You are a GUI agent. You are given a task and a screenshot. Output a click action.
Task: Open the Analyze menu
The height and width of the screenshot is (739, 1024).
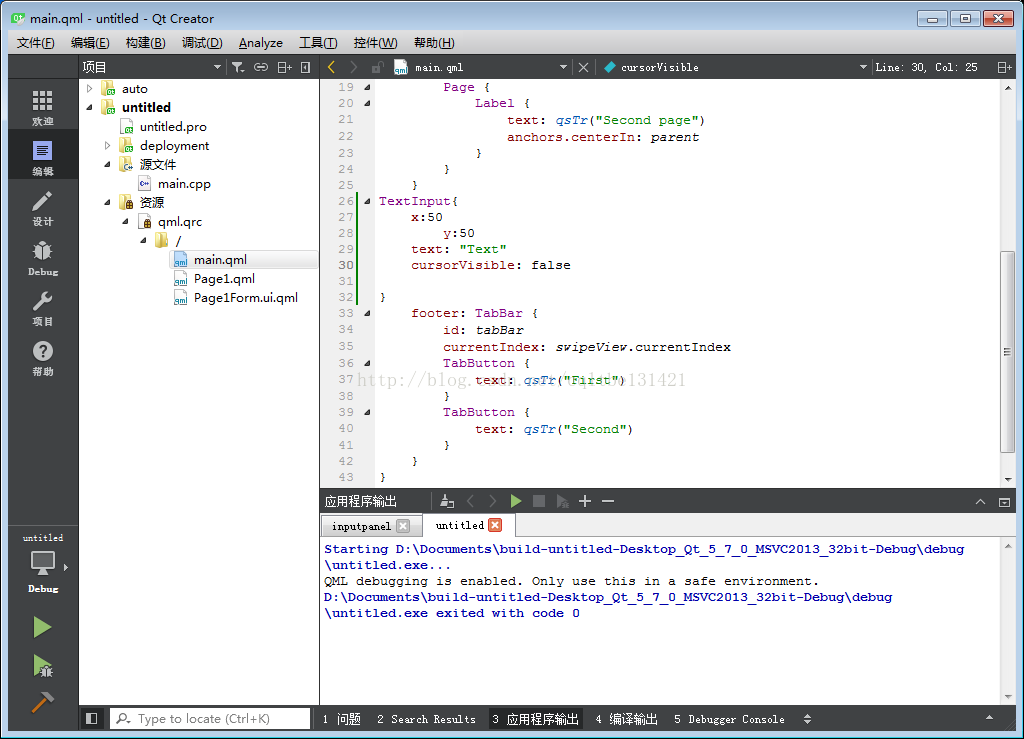click(x=260, y=42)
